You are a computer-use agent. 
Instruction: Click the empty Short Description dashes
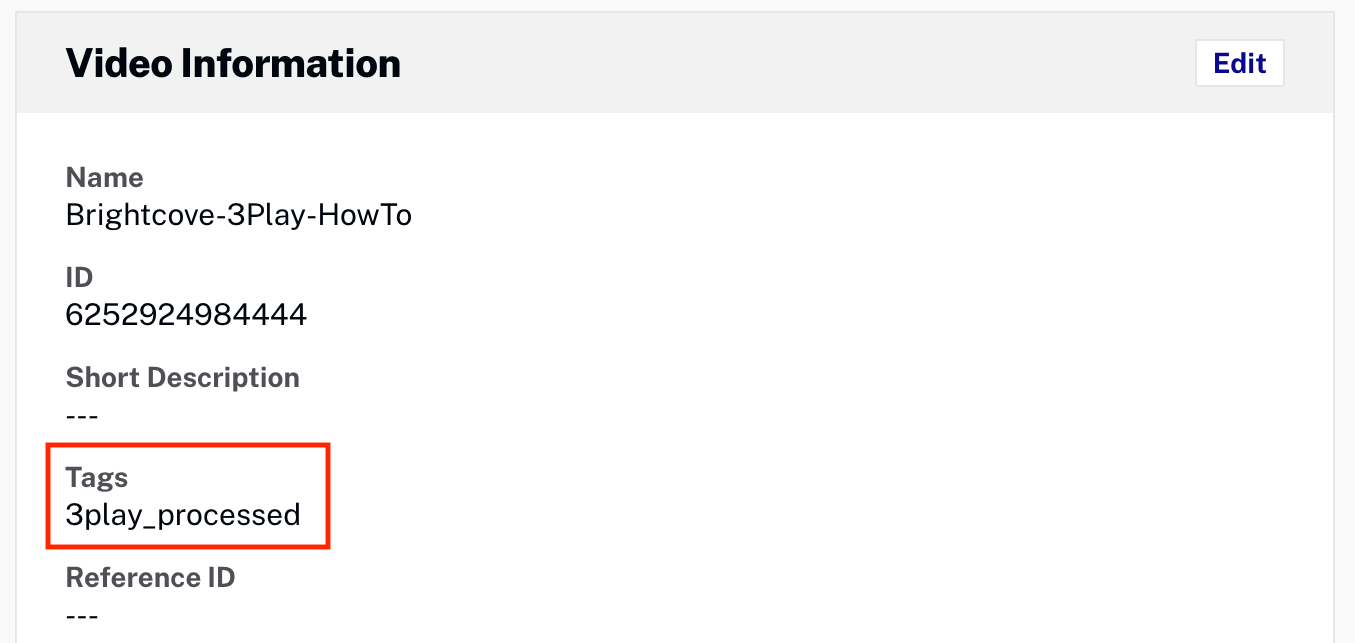(82, 416)
